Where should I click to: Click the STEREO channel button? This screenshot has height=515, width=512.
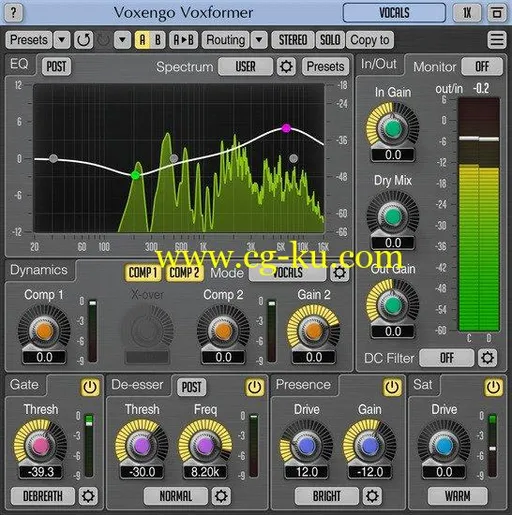(293, 40)
